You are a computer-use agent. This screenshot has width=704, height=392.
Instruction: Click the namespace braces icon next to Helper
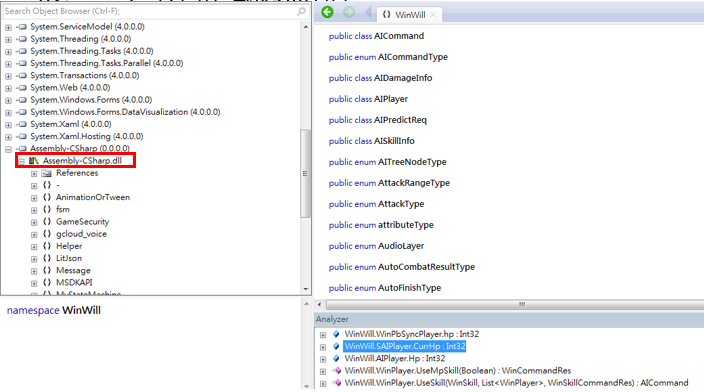click(x=47, y=246)
